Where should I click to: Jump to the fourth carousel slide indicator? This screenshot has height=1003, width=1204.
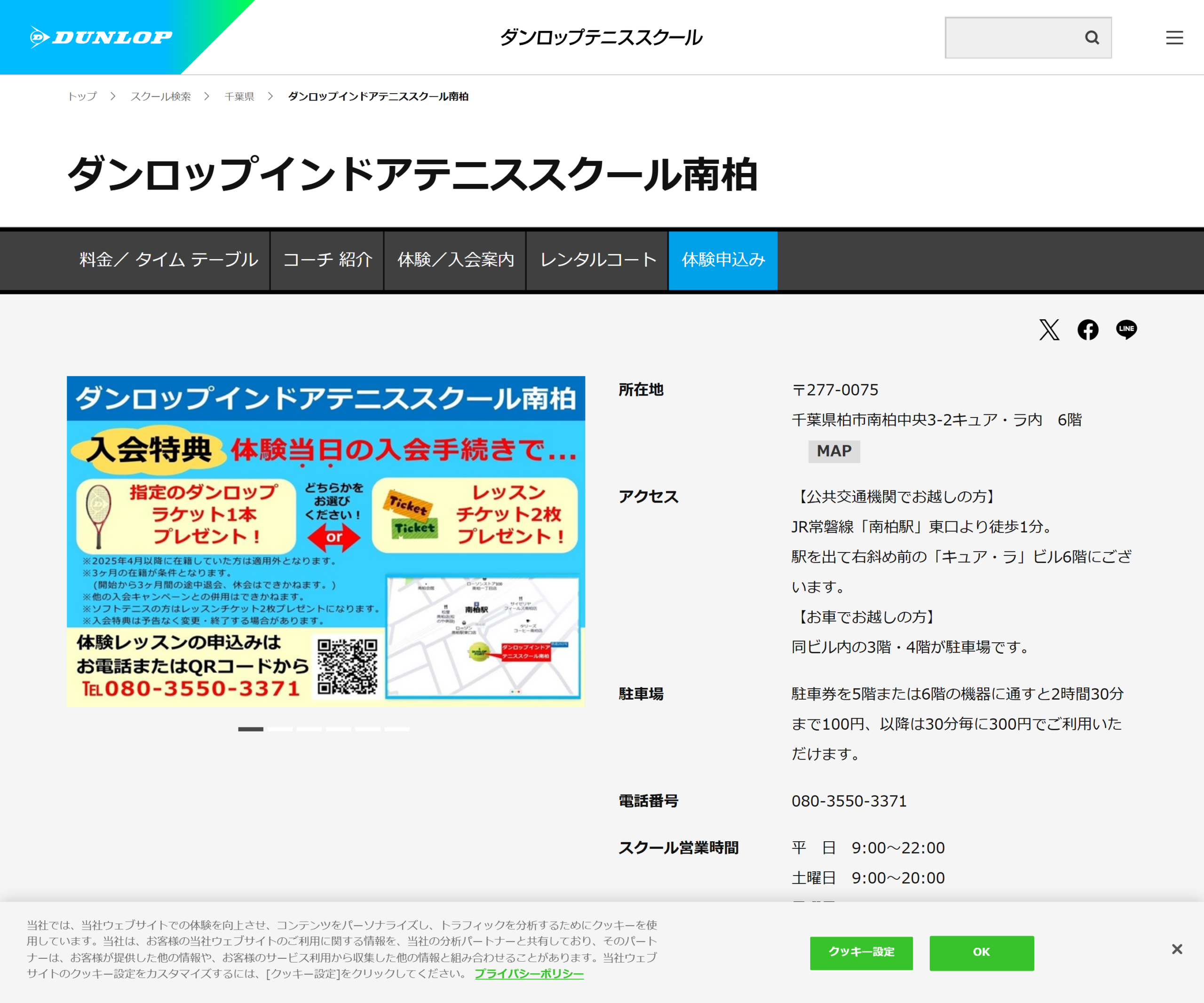coord(338,729)
